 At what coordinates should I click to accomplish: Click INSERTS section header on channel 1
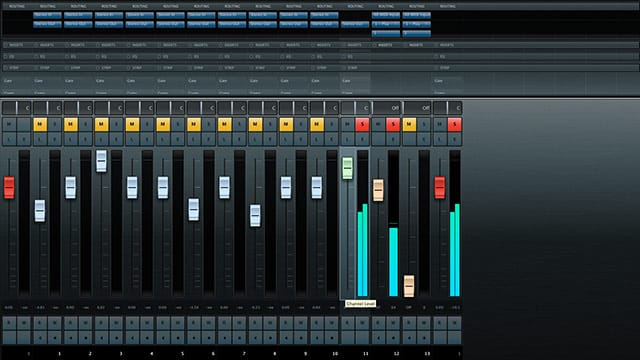pos(47,45)
